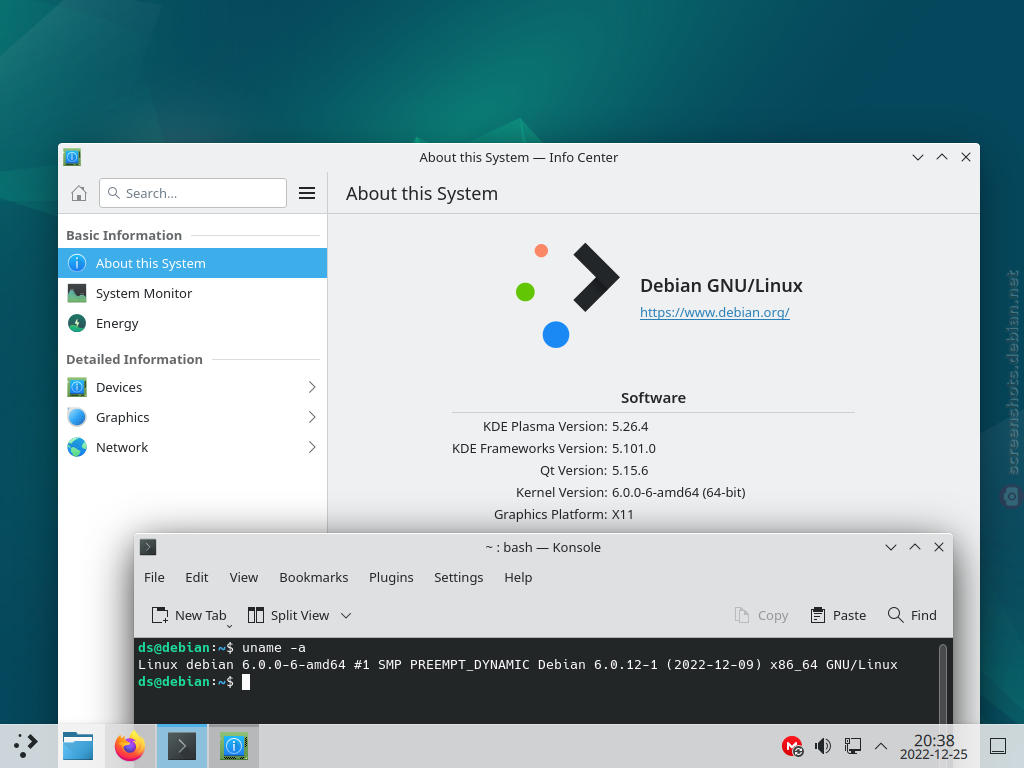1024x768 pixels.
Task: Open the Konsole Settings menu
Action: click(x=458, y=577)
